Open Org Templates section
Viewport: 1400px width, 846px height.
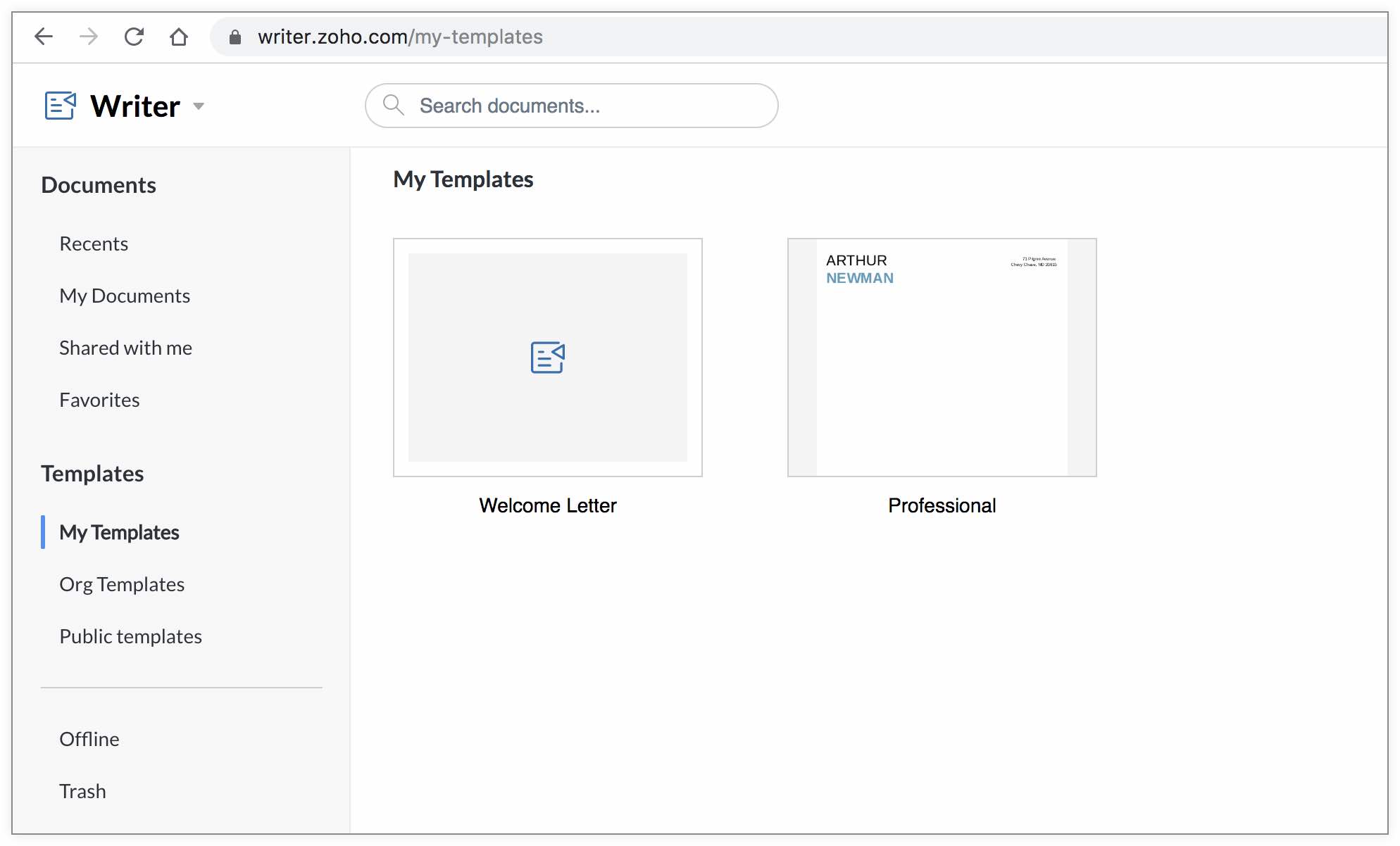(122, 584)
